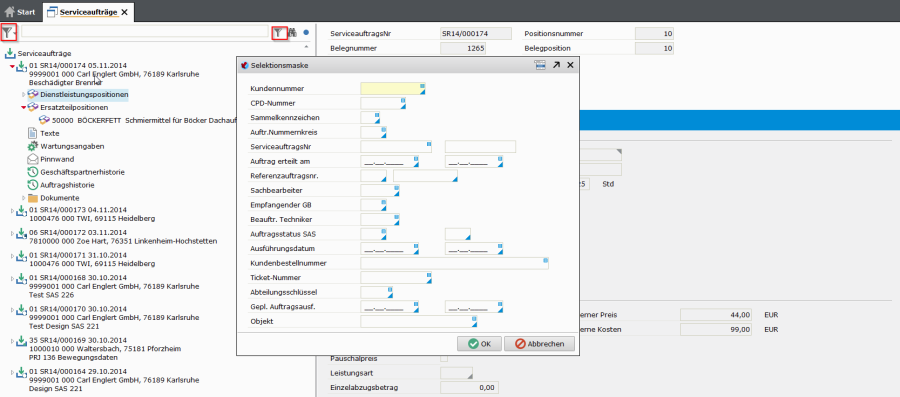The width and height of the screenshot is (900, 397).
Task: Click the first Auftragsstatus SAS field
Action: tap(373, 233)
